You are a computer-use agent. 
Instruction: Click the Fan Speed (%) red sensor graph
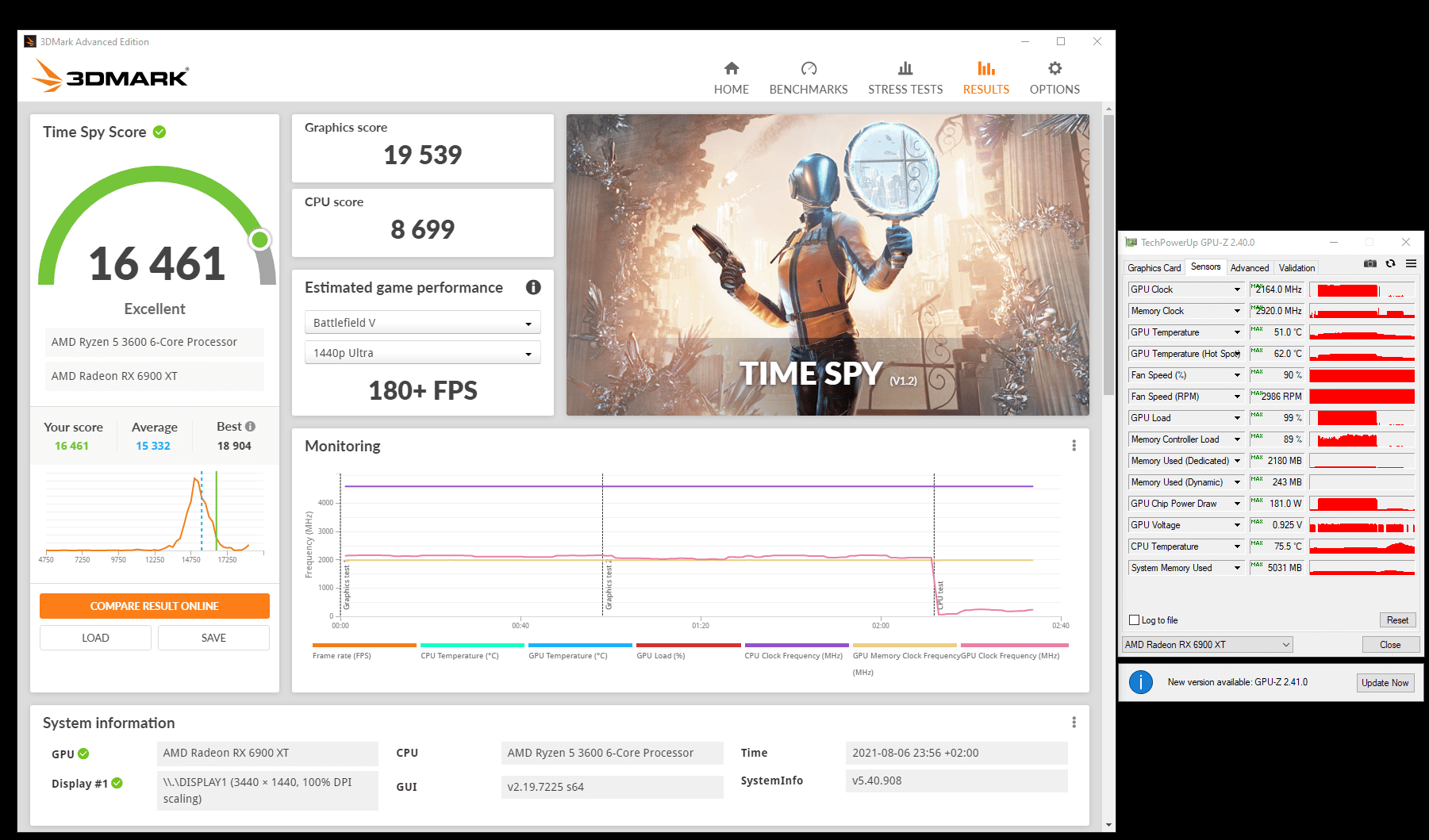[x=1362, y=375]
